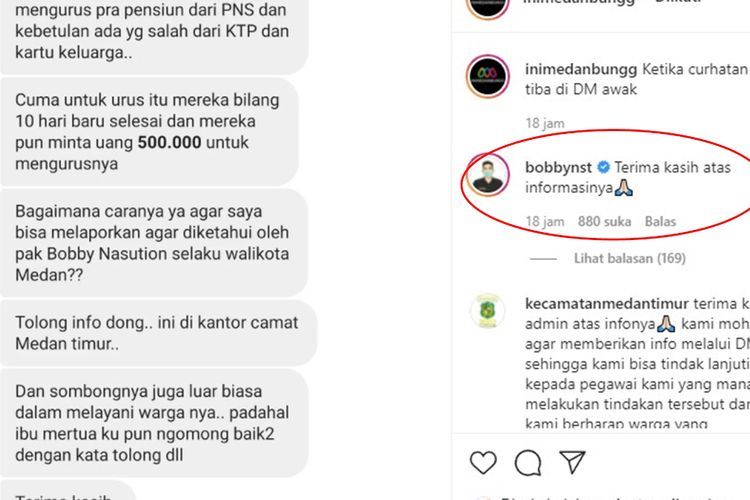Expand Lihat balasan (169) replies
Image resolution: width=750 pixels, height=500 pixels.
point(629,258)
